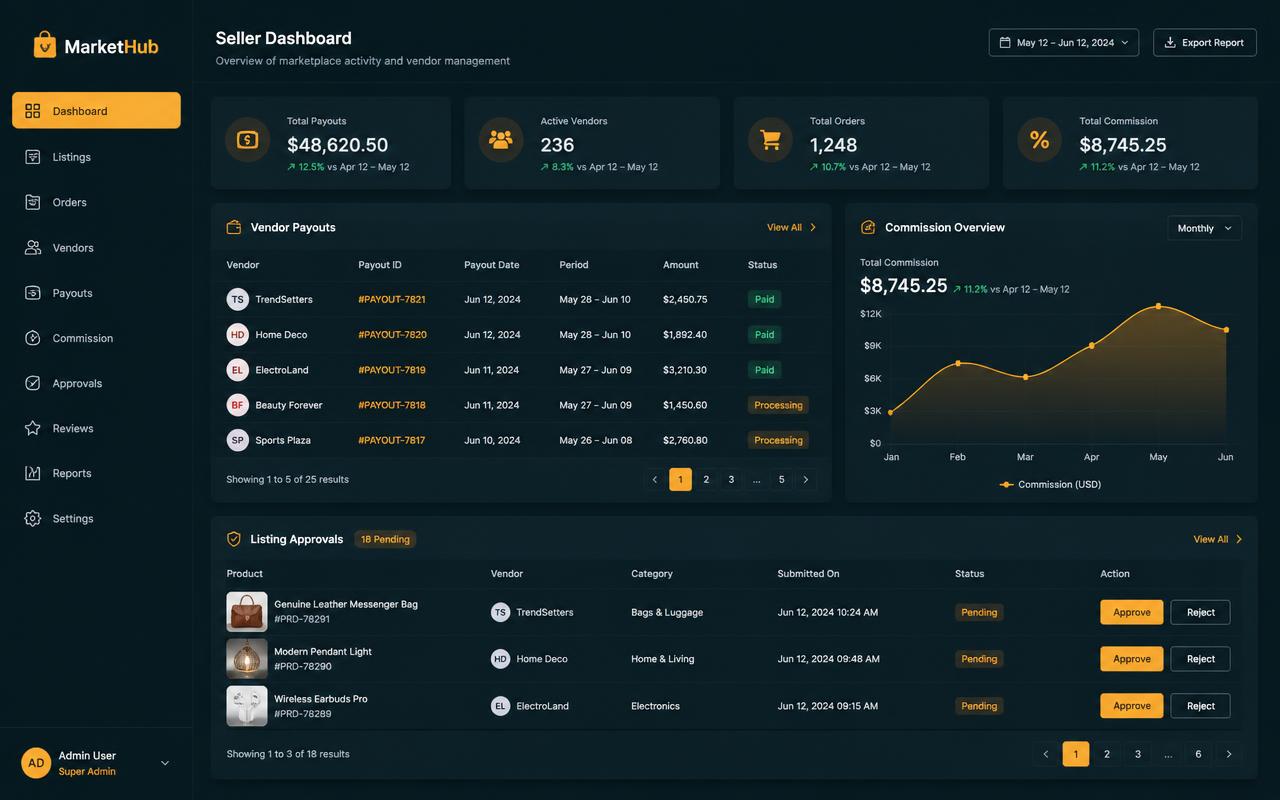
Task: Open payout #PAYOUT-7817 link
Action: click(x=392, y=440)
